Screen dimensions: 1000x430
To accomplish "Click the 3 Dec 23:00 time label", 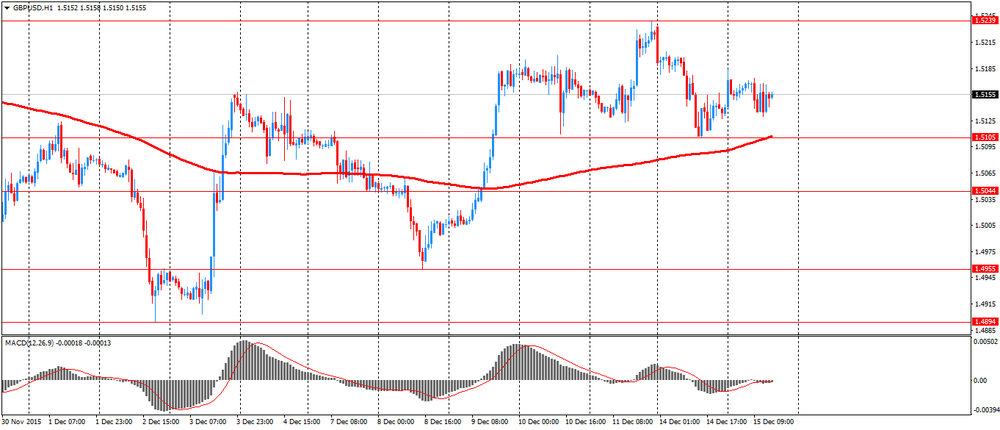I will [x=255, y=422].
